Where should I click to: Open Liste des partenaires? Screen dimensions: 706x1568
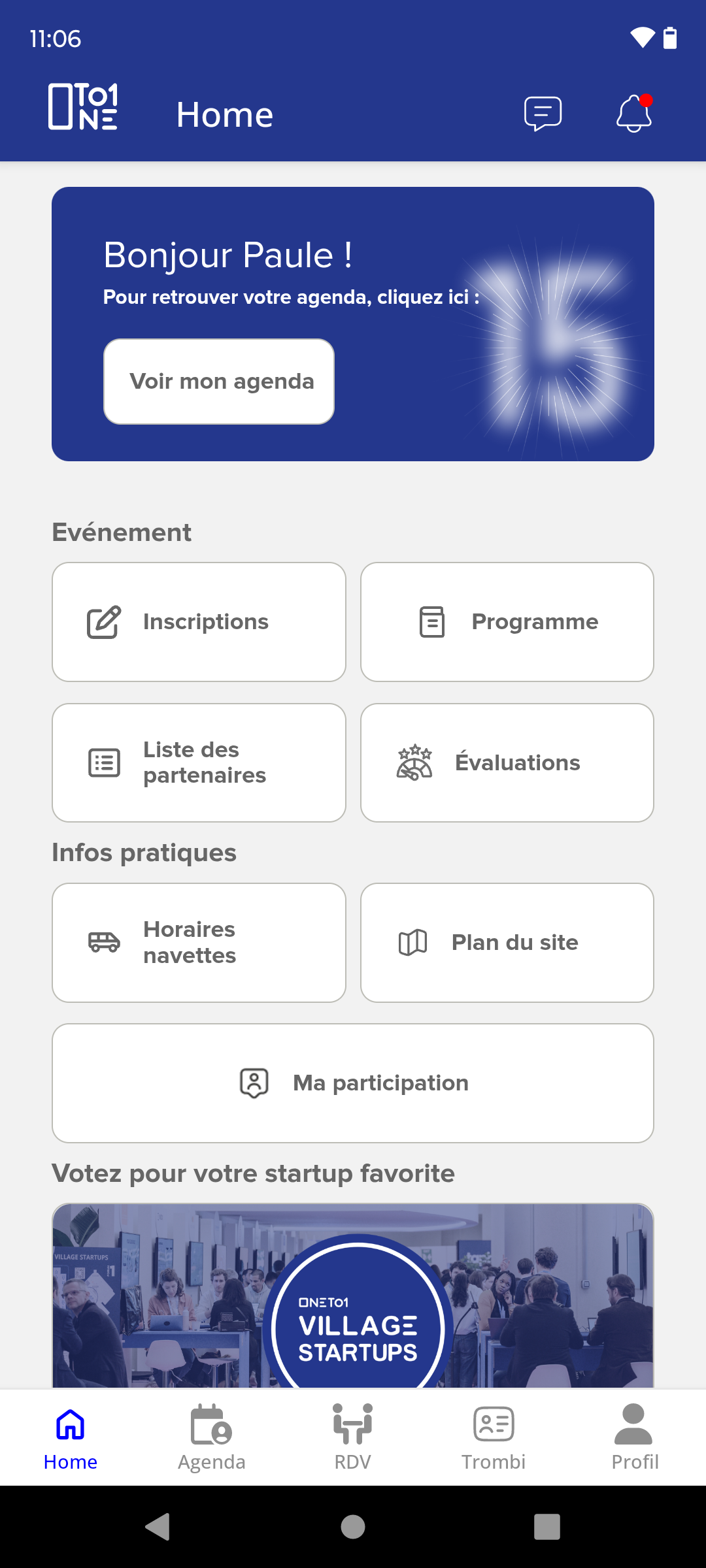click(x=199, y=762)
